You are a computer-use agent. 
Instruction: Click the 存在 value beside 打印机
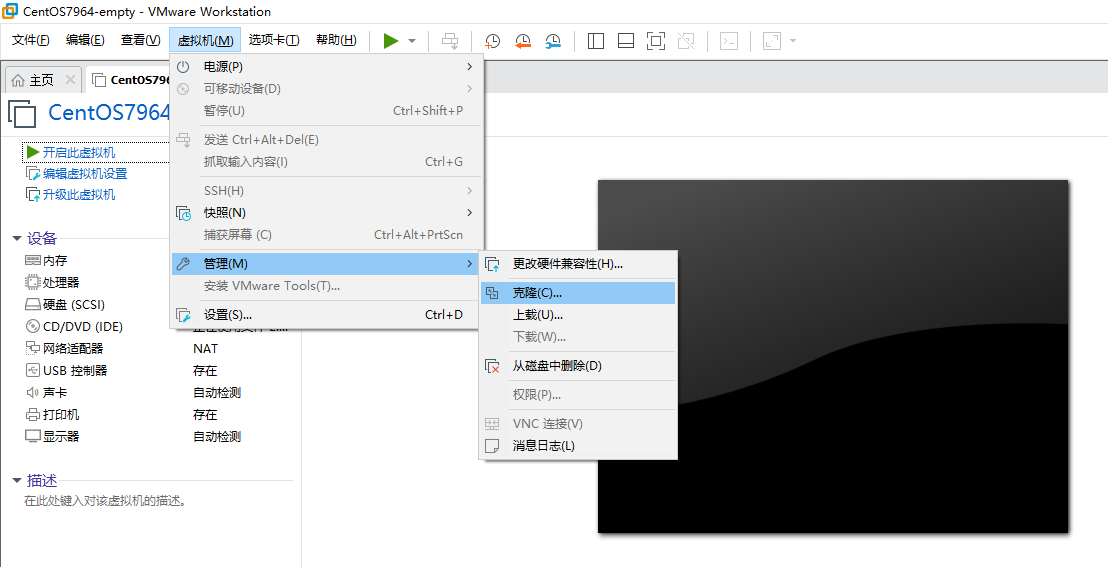click(x=205, y=414)
